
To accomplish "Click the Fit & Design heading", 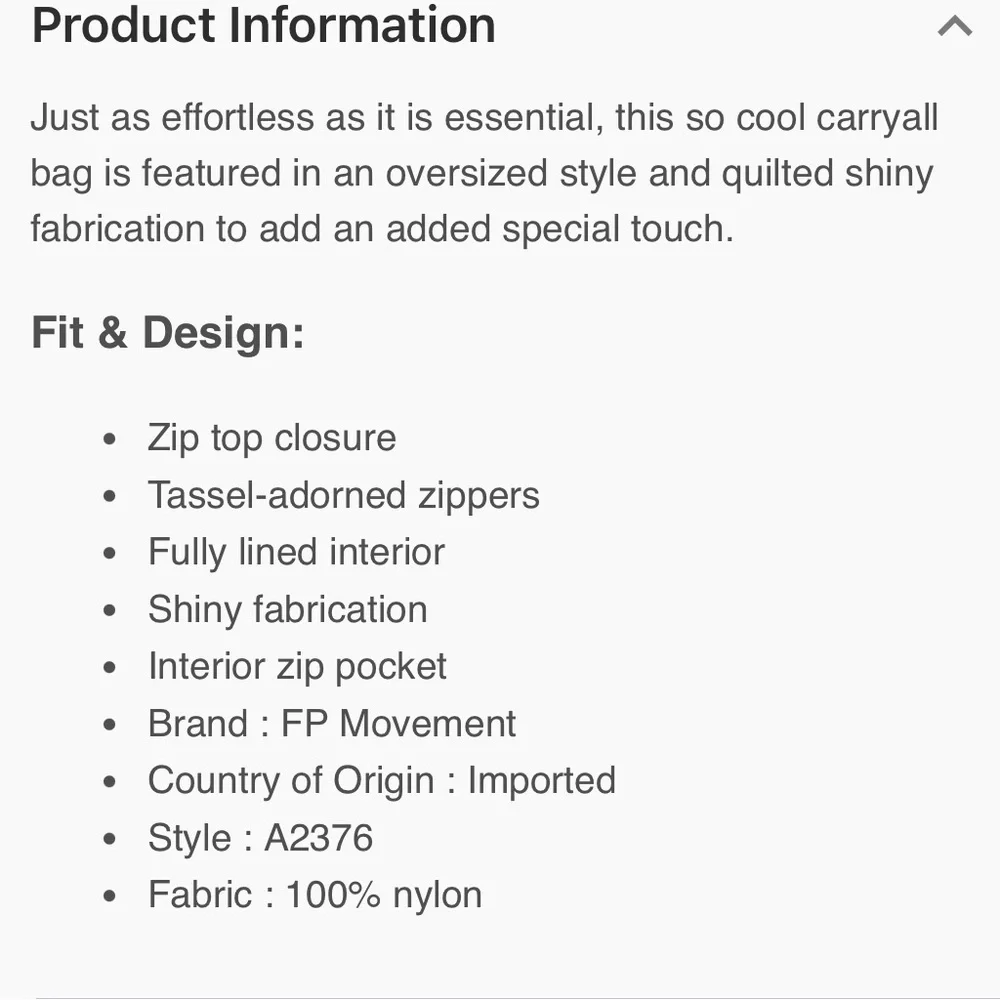I will tap(168, 332).
